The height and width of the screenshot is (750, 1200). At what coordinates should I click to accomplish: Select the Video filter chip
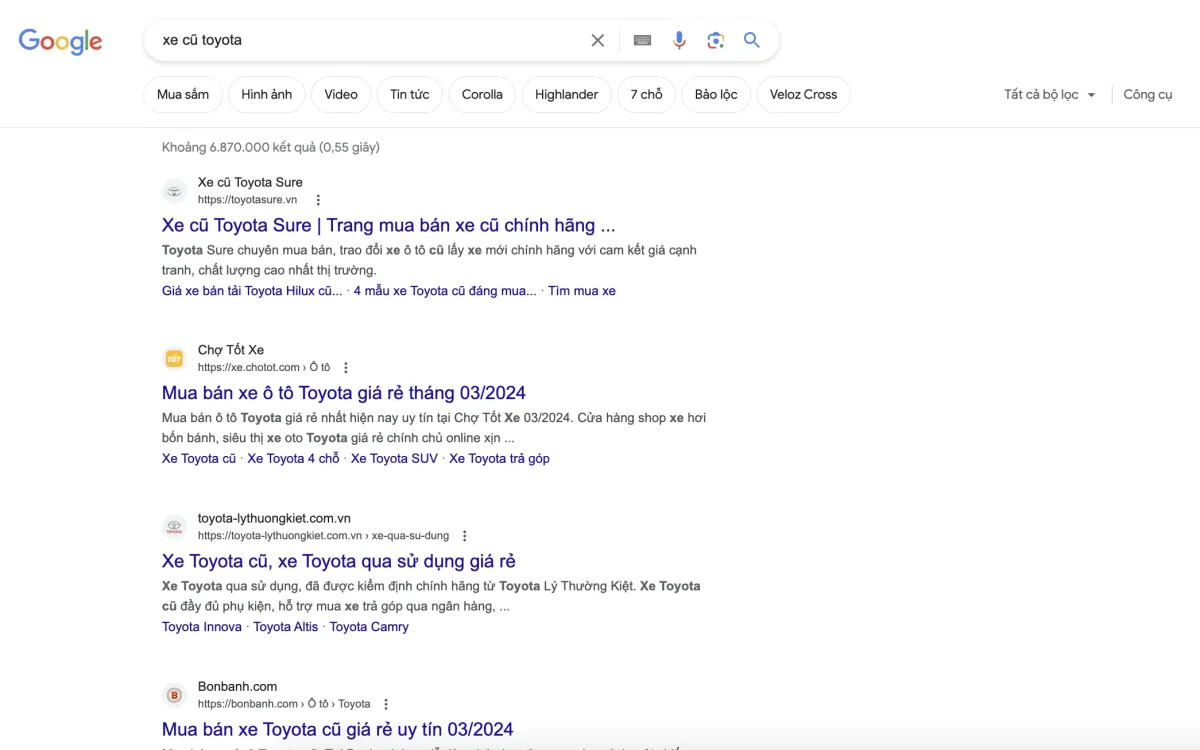point(341,94)
